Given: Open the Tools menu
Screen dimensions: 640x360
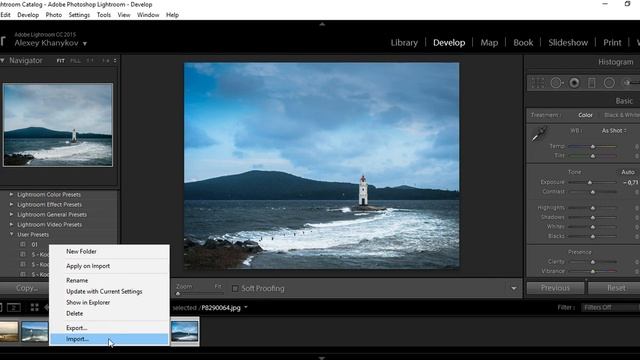Looking at the screenshot, I should [104, 15].
